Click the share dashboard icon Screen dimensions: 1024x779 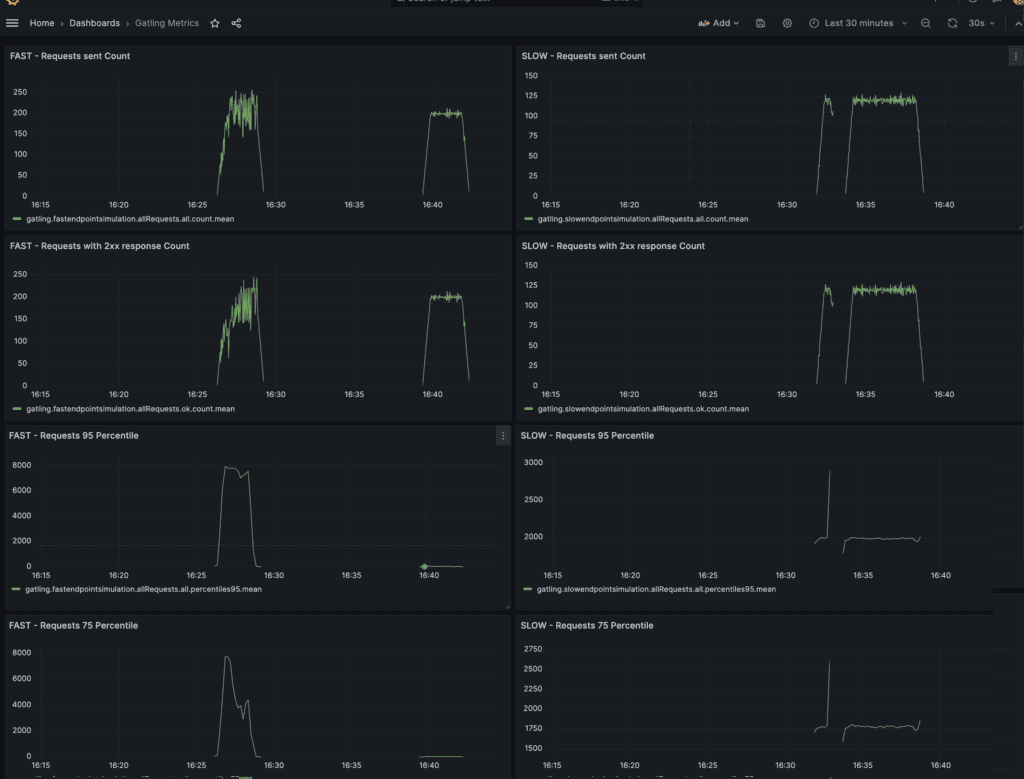point(236,23)
